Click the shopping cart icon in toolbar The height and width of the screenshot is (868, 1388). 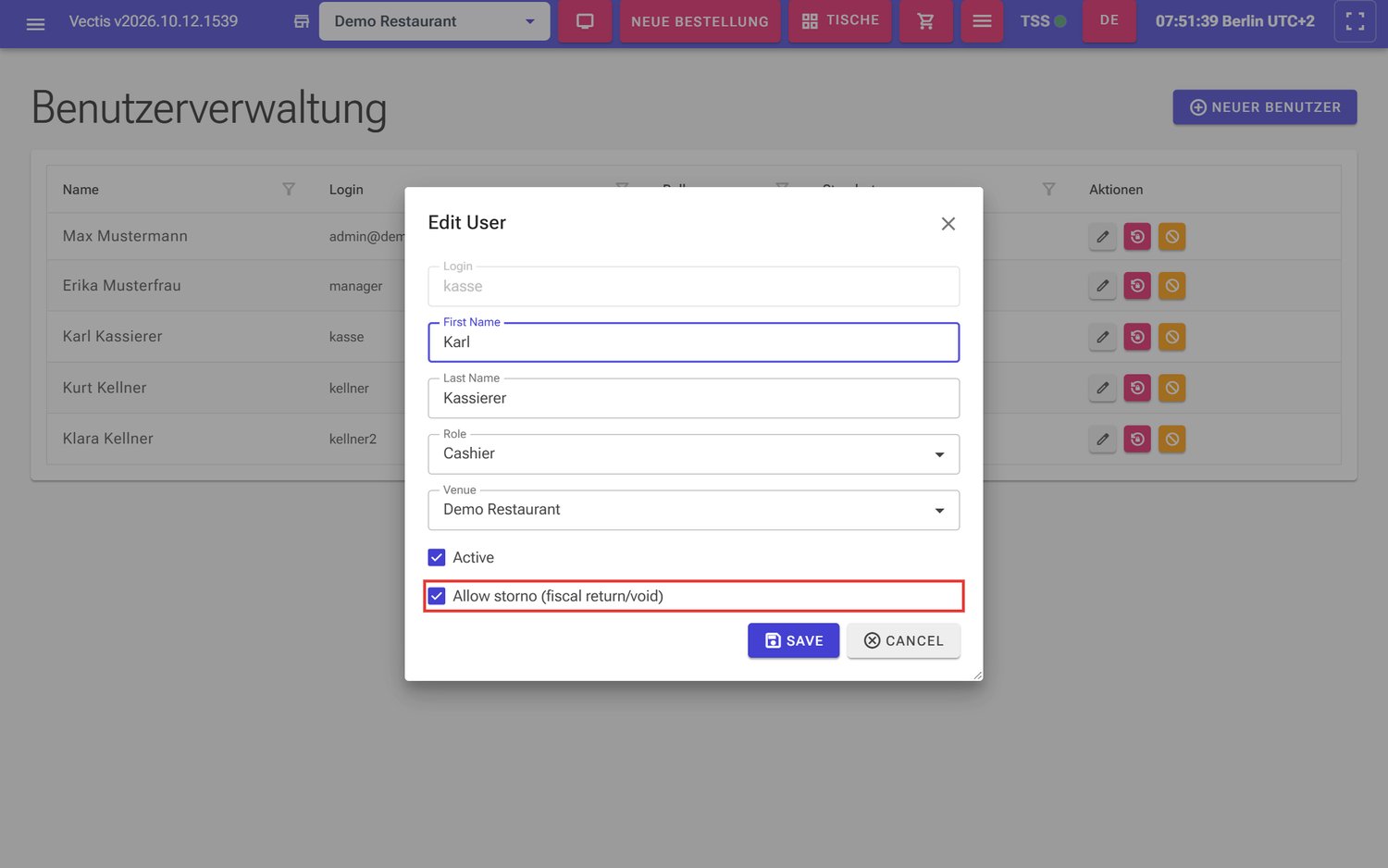(x=925, y=21)
